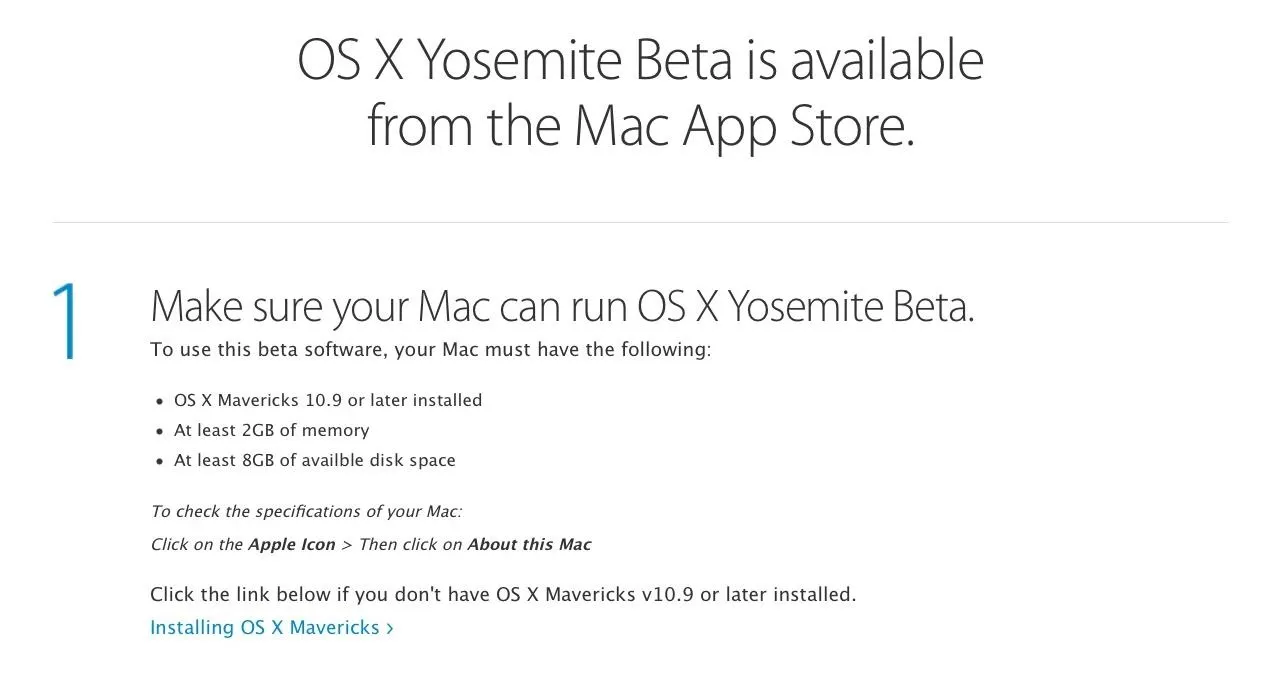Click "v10.9" in the Mavericks paragraph
1277x693 pixels.
point(665,595)
